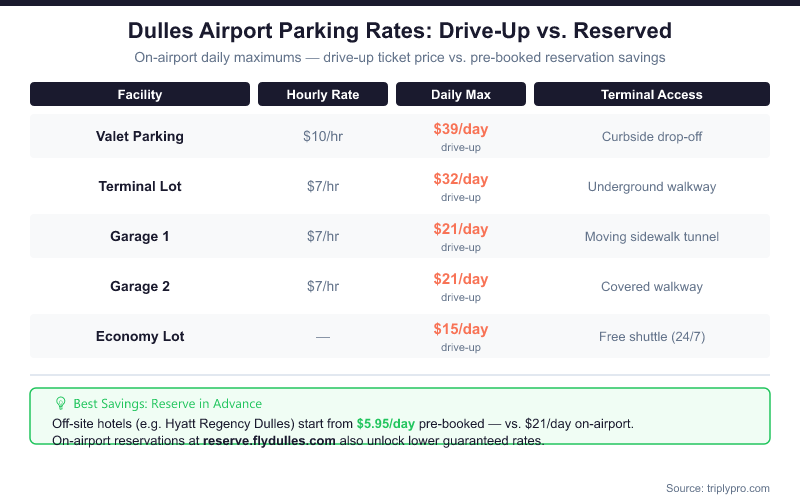Click the $32/day Terminal Lot price
Screen dimensions: 800x500
point(461,179)
